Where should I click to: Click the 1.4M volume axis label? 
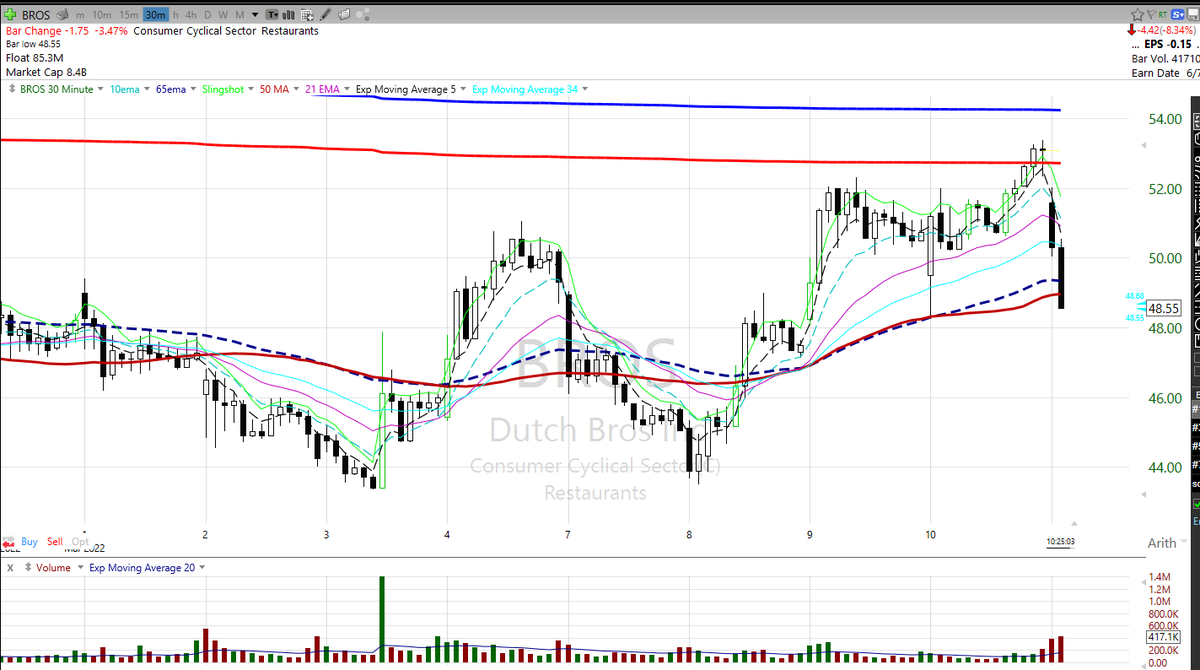pos(1160,579)
